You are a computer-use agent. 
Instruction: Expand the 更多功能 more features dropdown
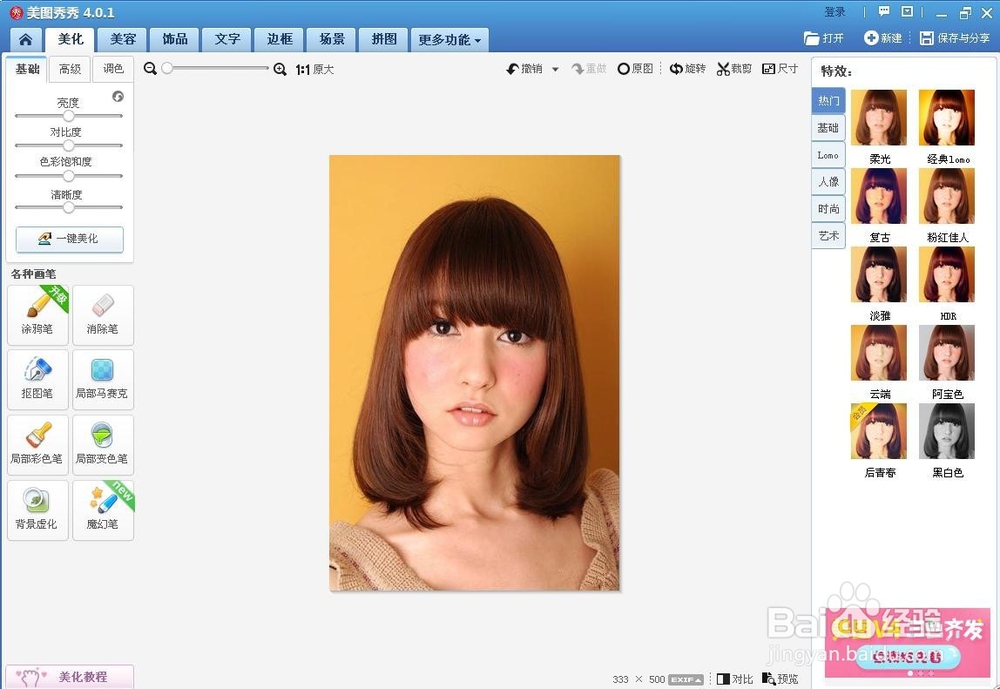tap(450, 40)
